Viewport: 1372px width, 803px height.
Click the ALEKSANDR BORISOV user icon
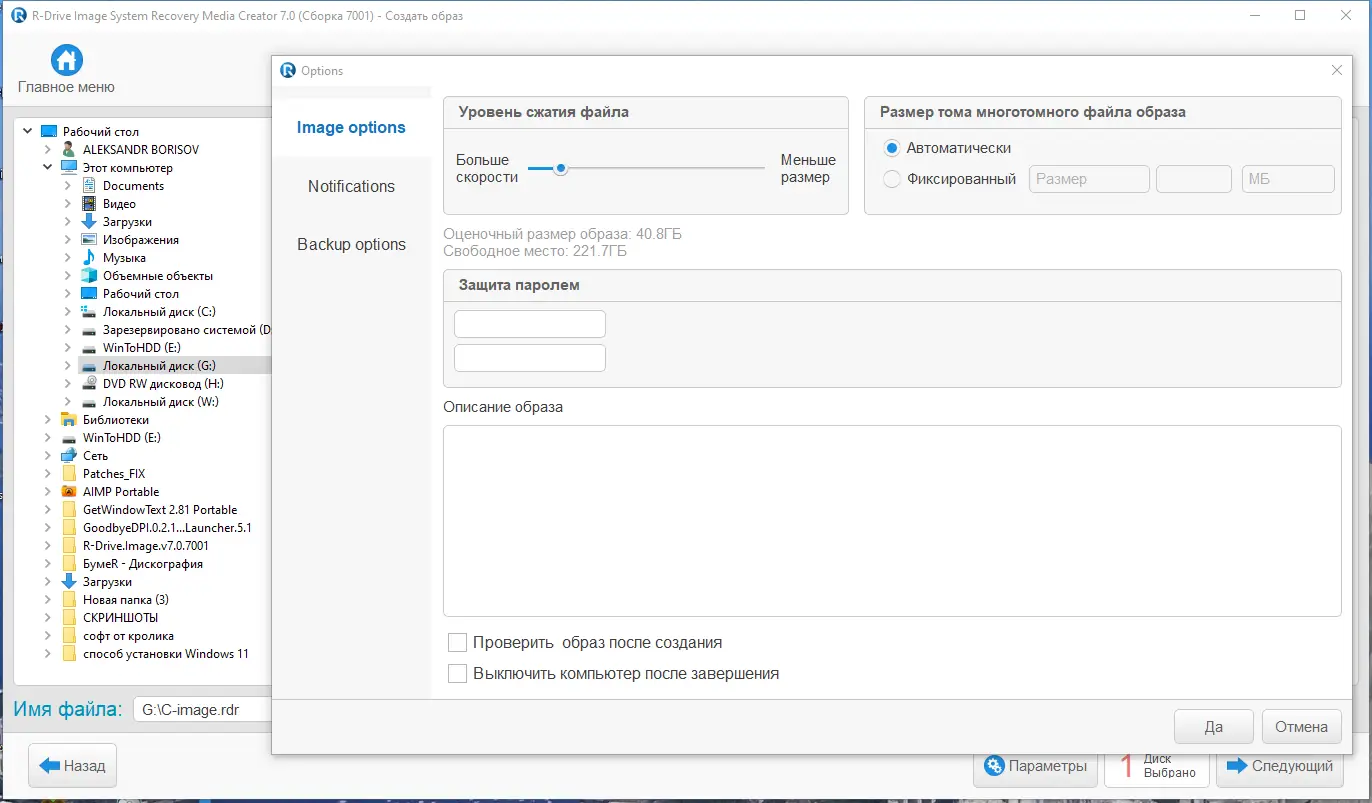pyautogui.click(x=69, y=150)
